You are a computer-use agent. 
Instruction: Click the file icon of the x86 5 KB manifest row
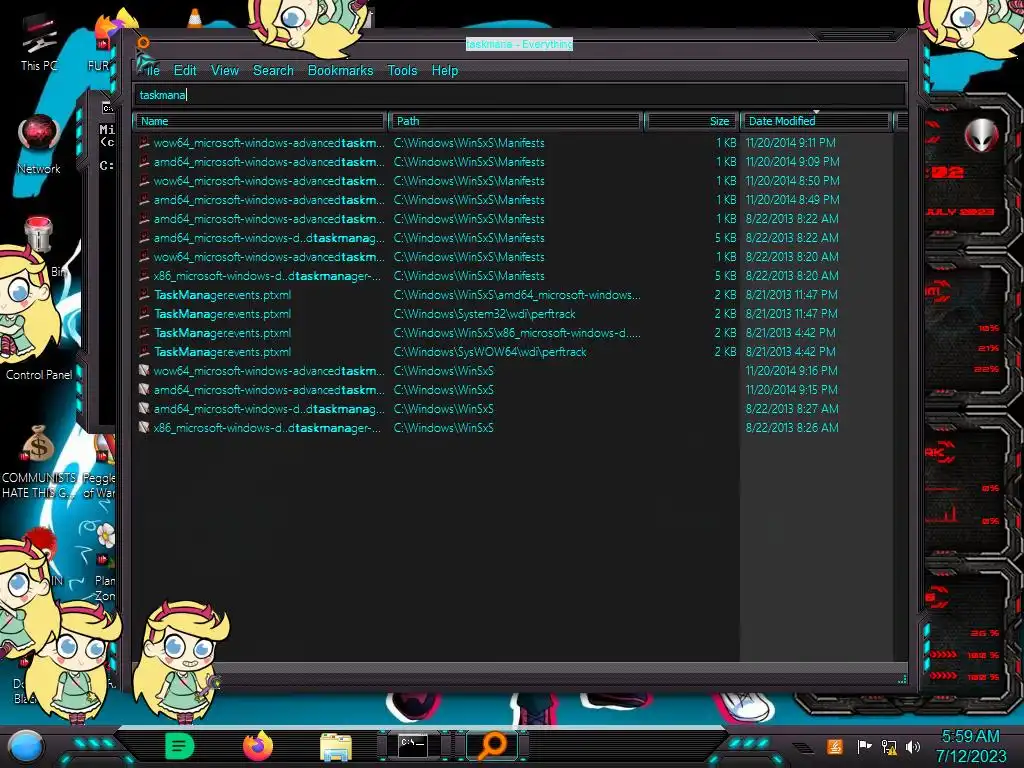pos(144,276)
